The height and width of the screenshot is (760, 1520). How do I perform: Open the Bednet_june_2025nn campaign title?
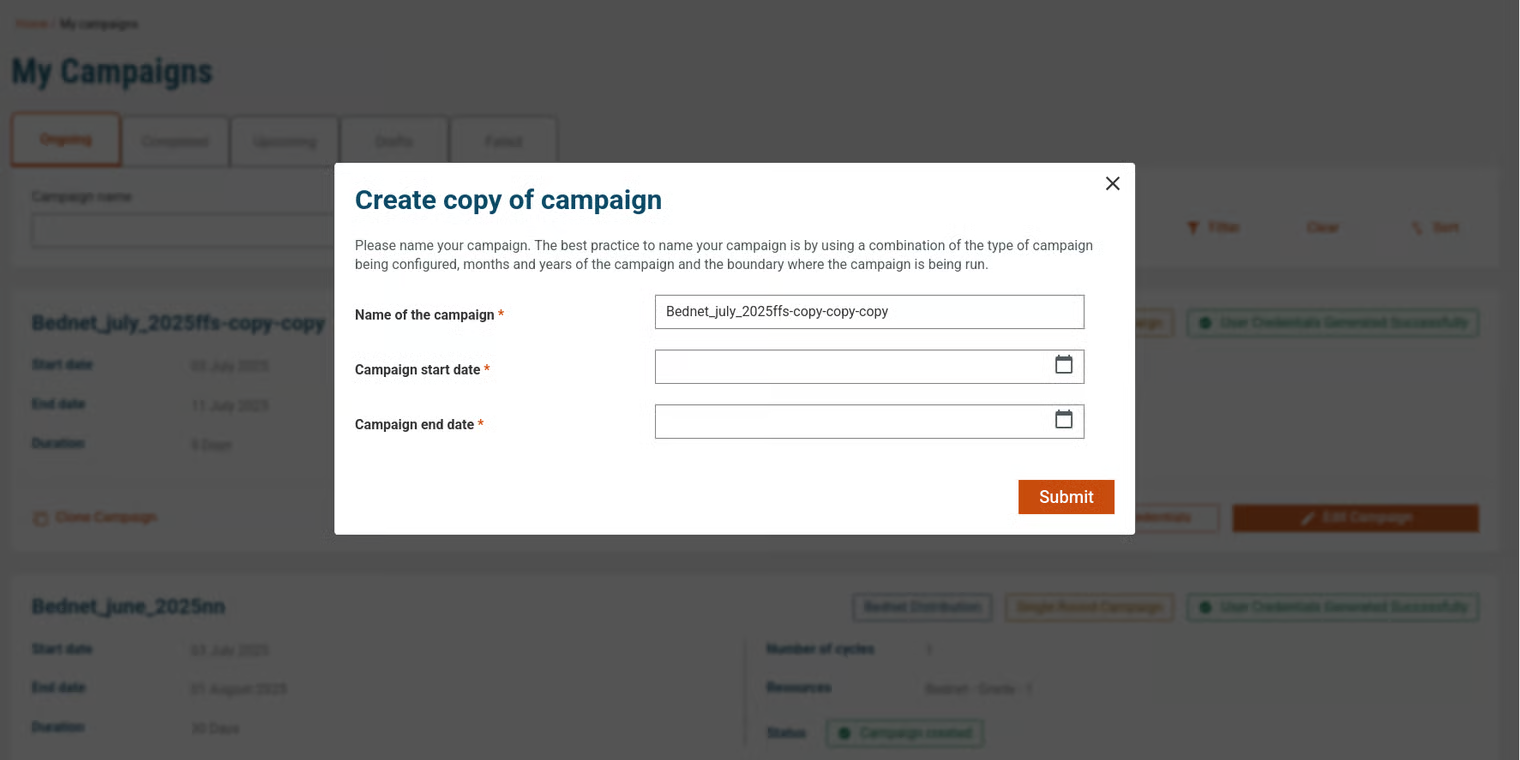(x=128, y=607)
